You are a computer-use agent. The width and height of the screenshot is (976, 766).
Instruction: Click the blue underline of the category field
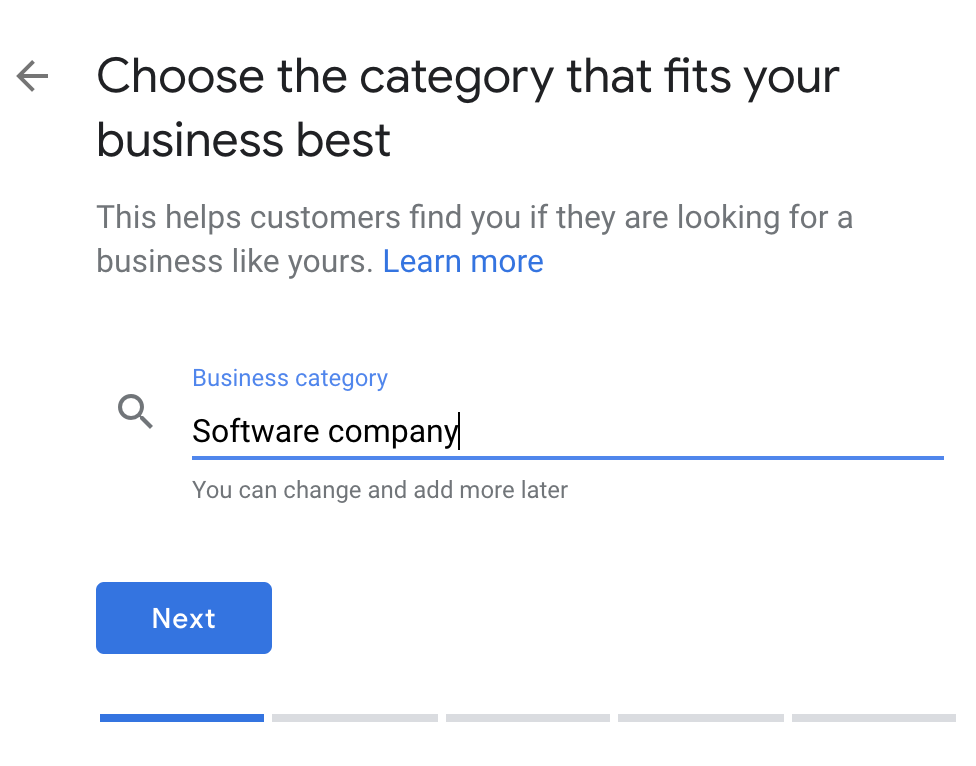click(568, 458)
